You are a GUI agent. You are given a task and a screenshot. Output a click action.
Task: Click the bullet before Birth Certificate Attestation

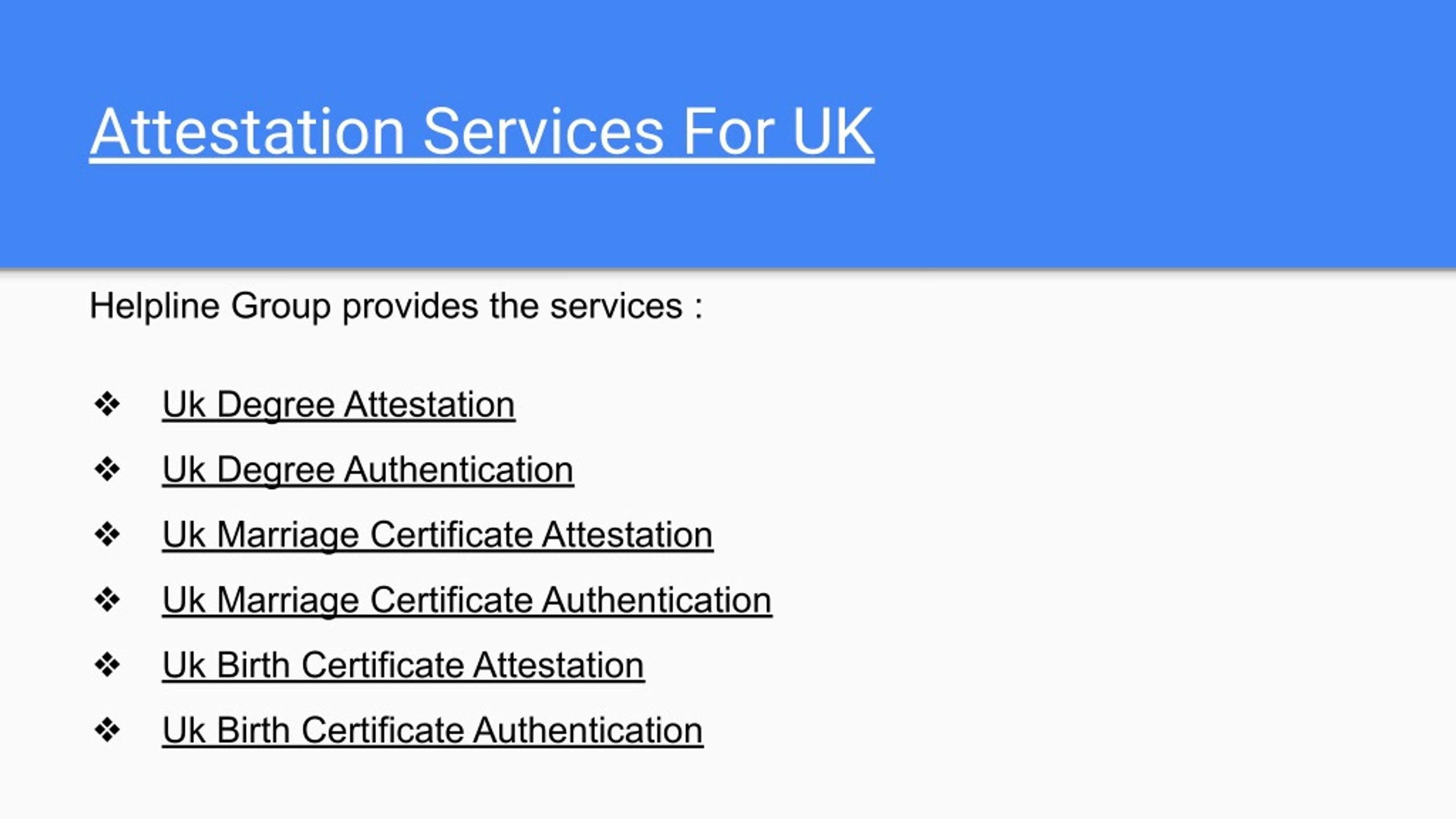107,665
